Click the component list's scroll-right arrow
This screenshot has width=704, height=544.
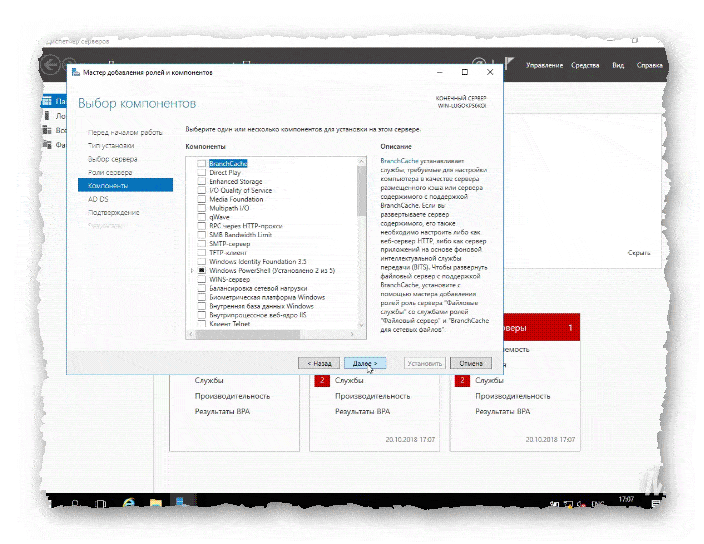[x=352, y=334]
